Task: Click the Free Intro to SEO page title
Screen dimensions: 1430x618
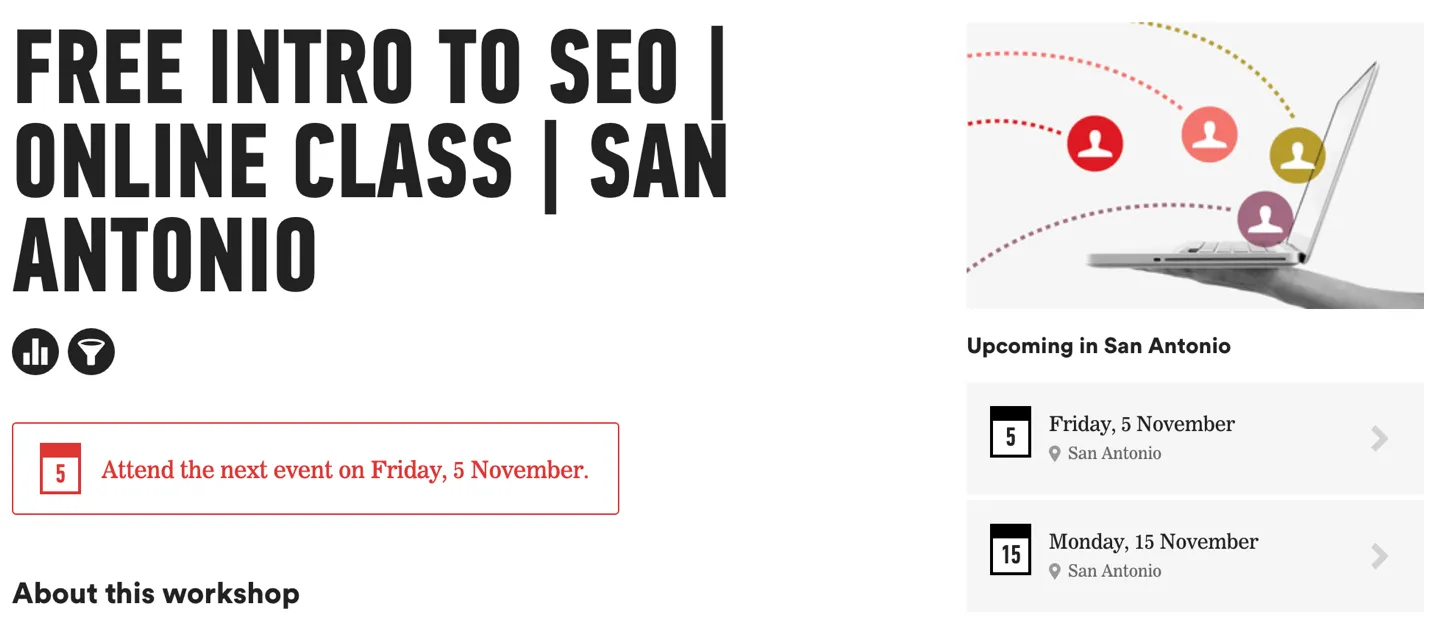Action: pos(370,163)
